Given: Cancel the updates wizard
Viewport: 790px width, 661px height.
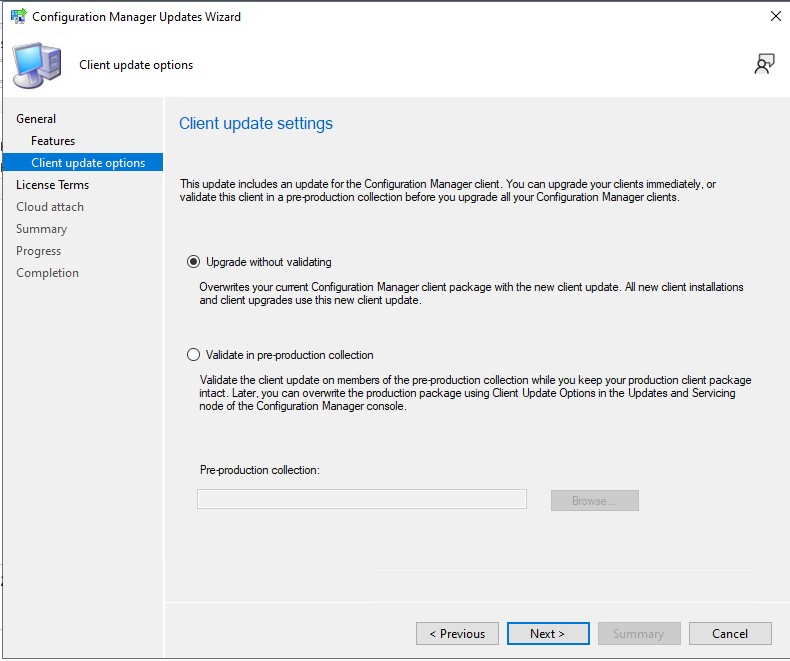Looking at the screenshot, I should (x=730, y=634).
